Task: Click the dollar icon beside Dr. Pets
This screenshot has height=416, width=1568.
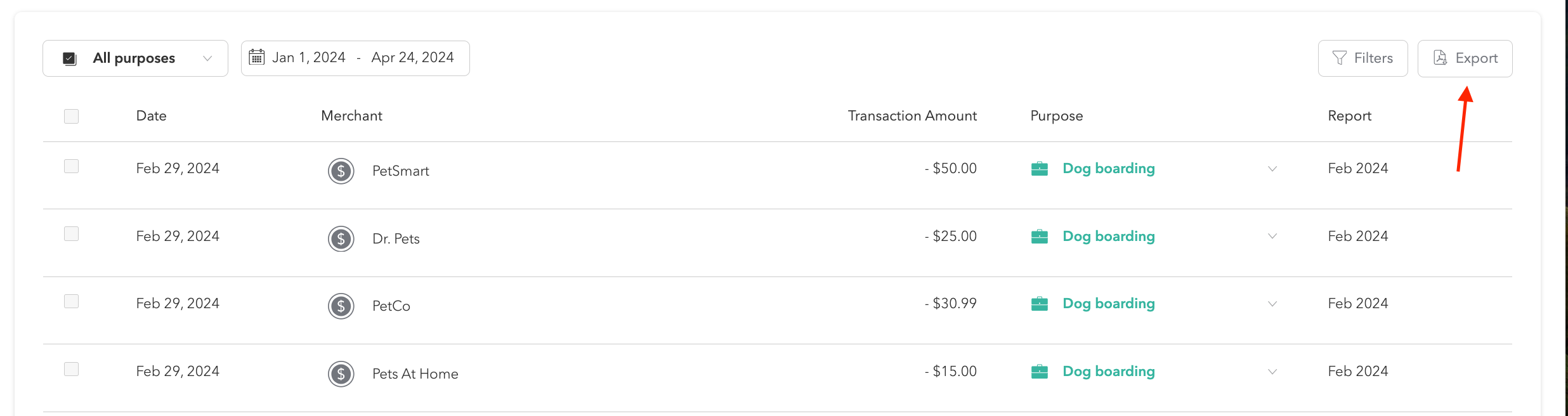Action: [x=341, y=238]
